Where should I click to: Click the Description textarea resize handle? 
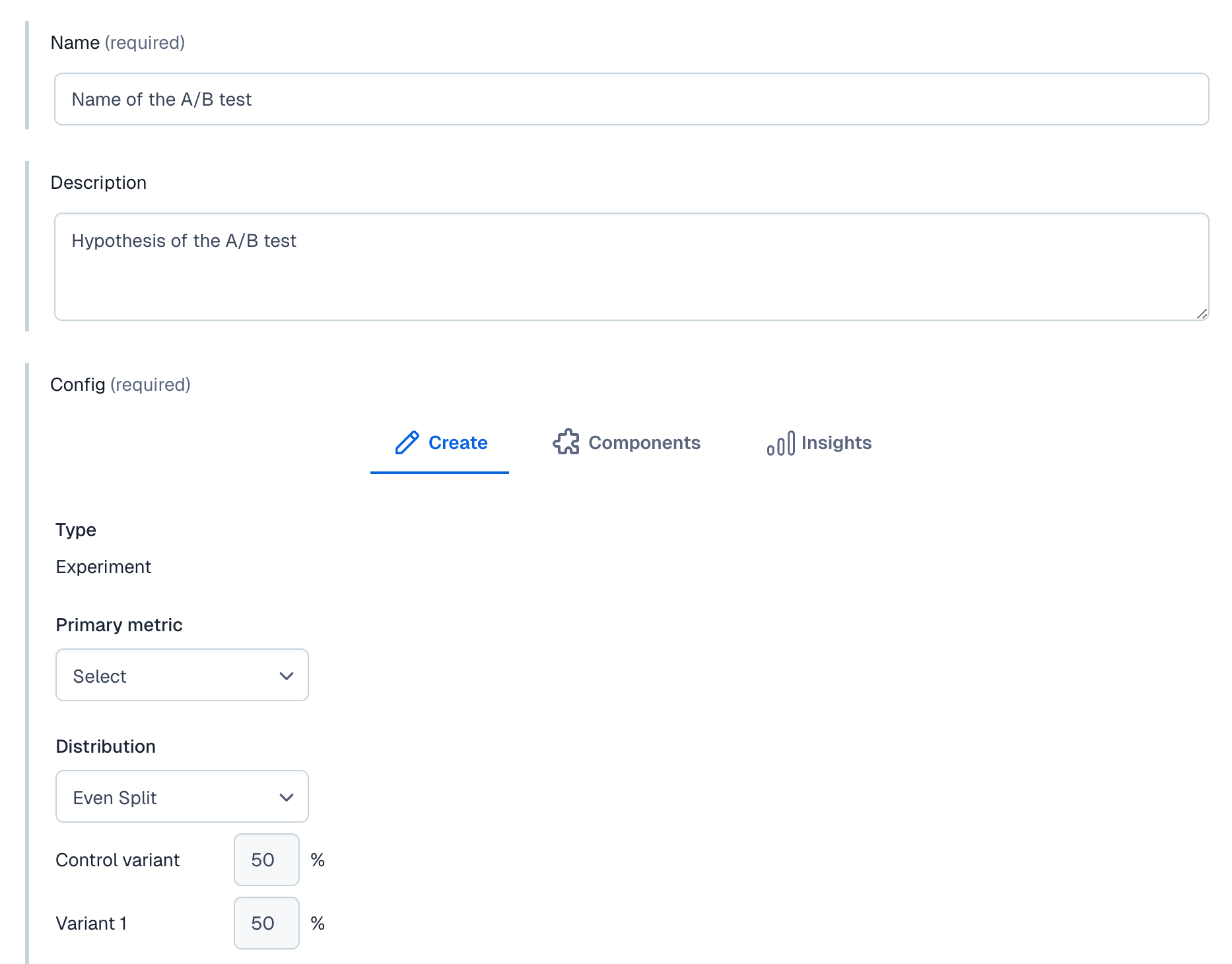point(1202,314)
